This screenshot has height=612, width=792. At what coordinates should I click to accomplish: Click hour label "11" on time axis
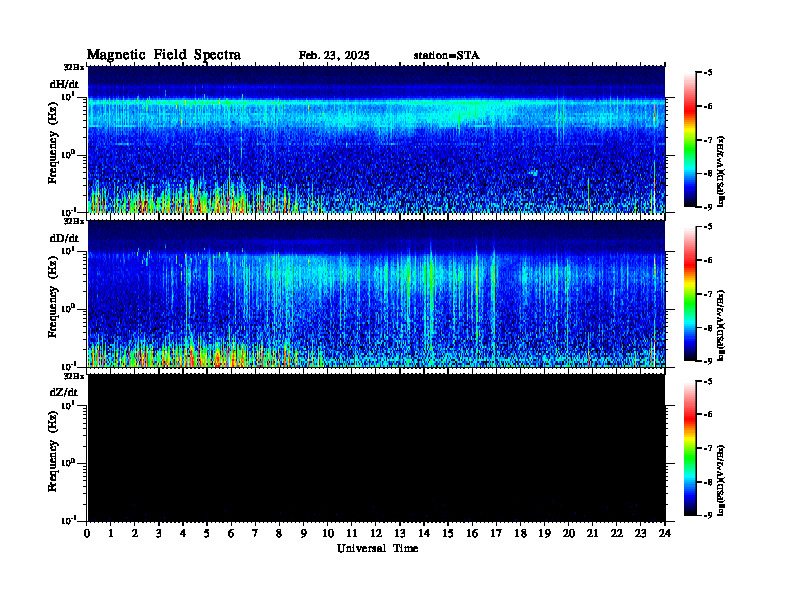tap(352, 533)
